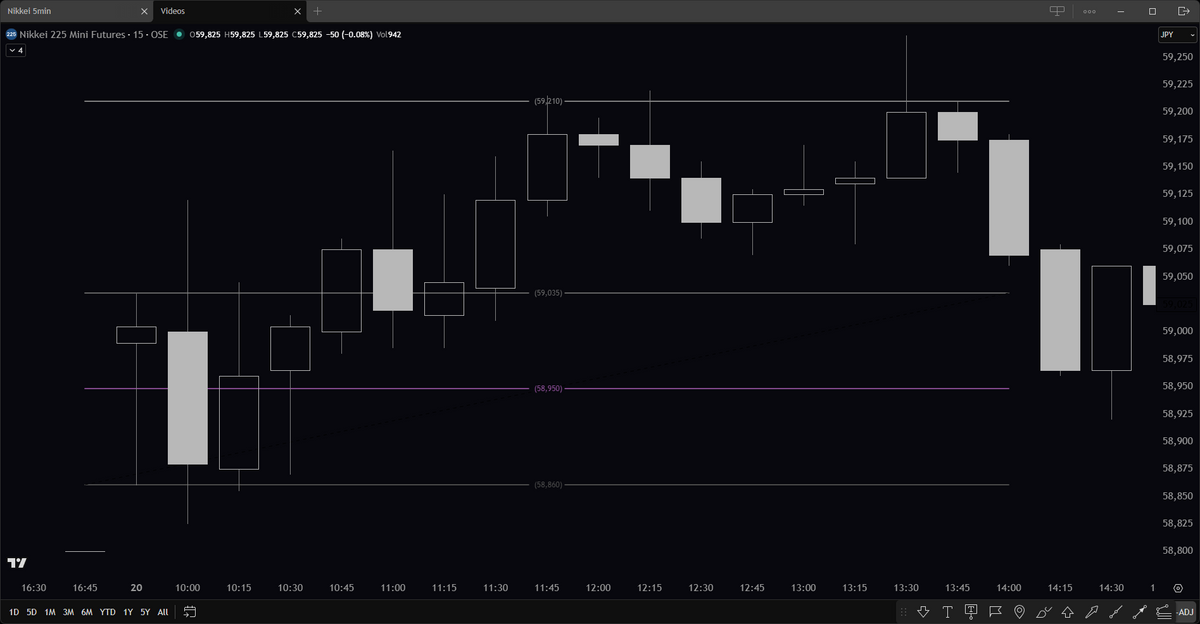Open the three-dots more menu
Viewport: 1200px width, 624px height.
tap(1090, 11)
